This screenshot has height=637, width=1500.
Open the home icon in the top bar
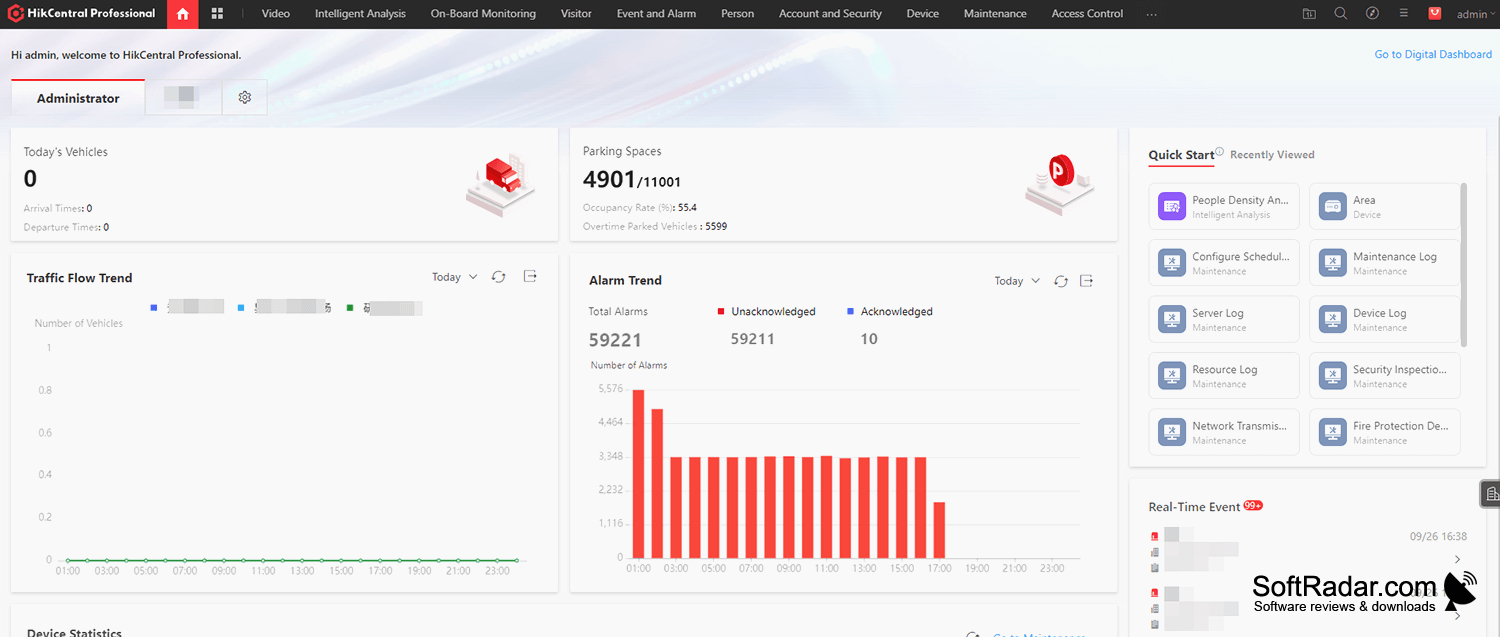coord(182,14)
